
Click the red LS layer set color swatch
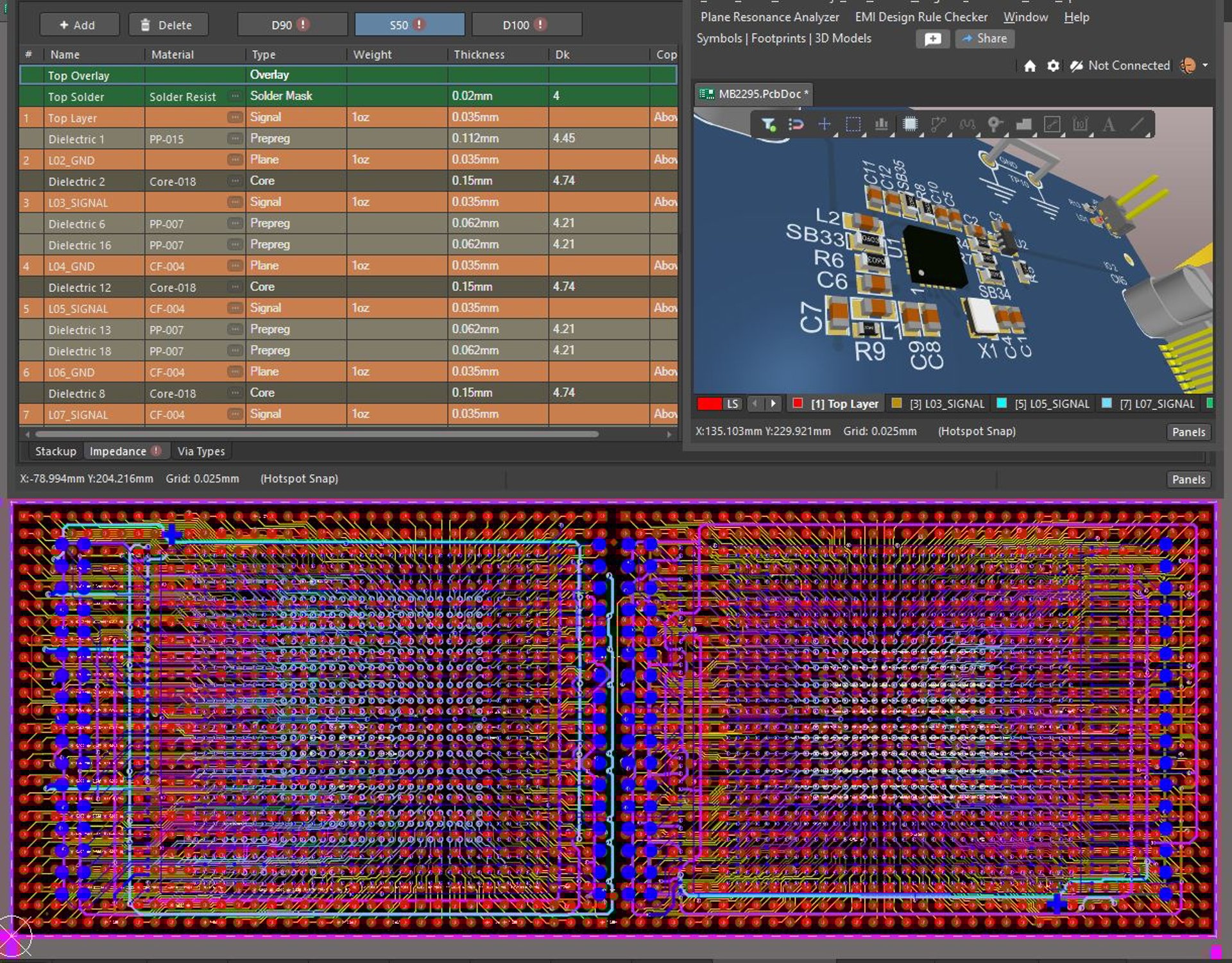point(709,404)
